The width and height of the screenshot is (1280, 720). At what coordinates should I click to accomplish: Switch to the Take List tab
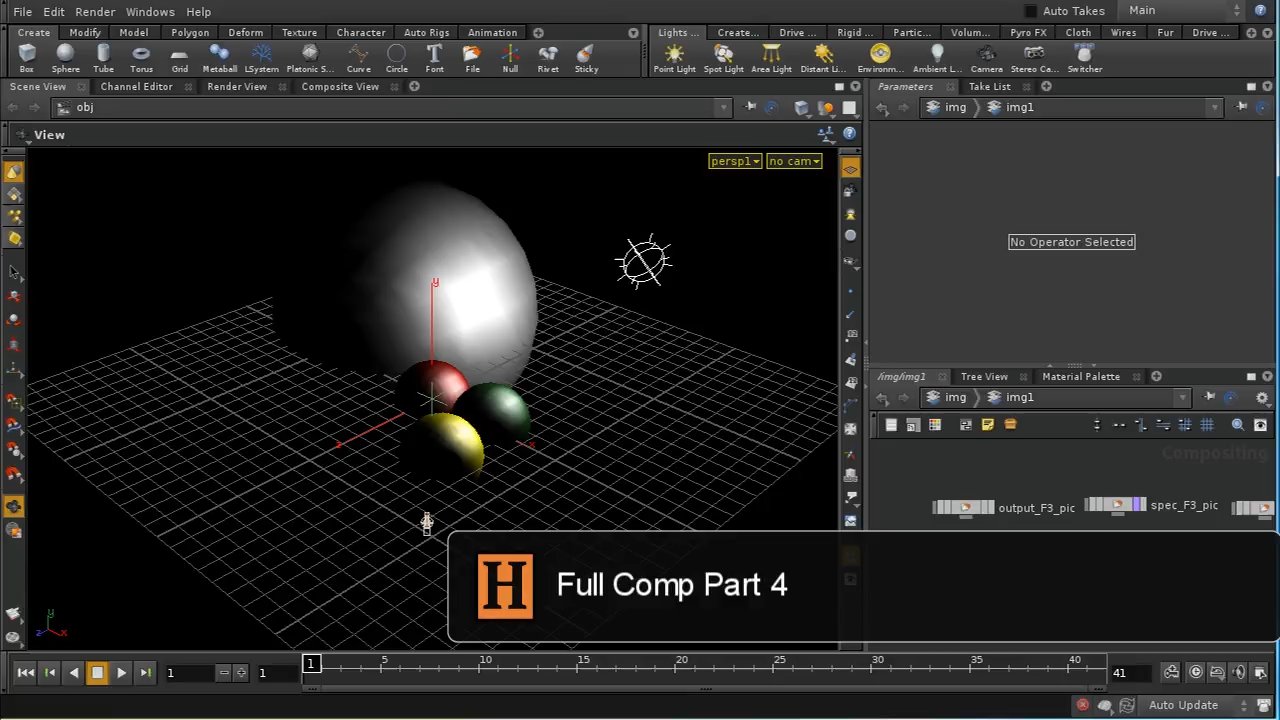pos(989,86)
